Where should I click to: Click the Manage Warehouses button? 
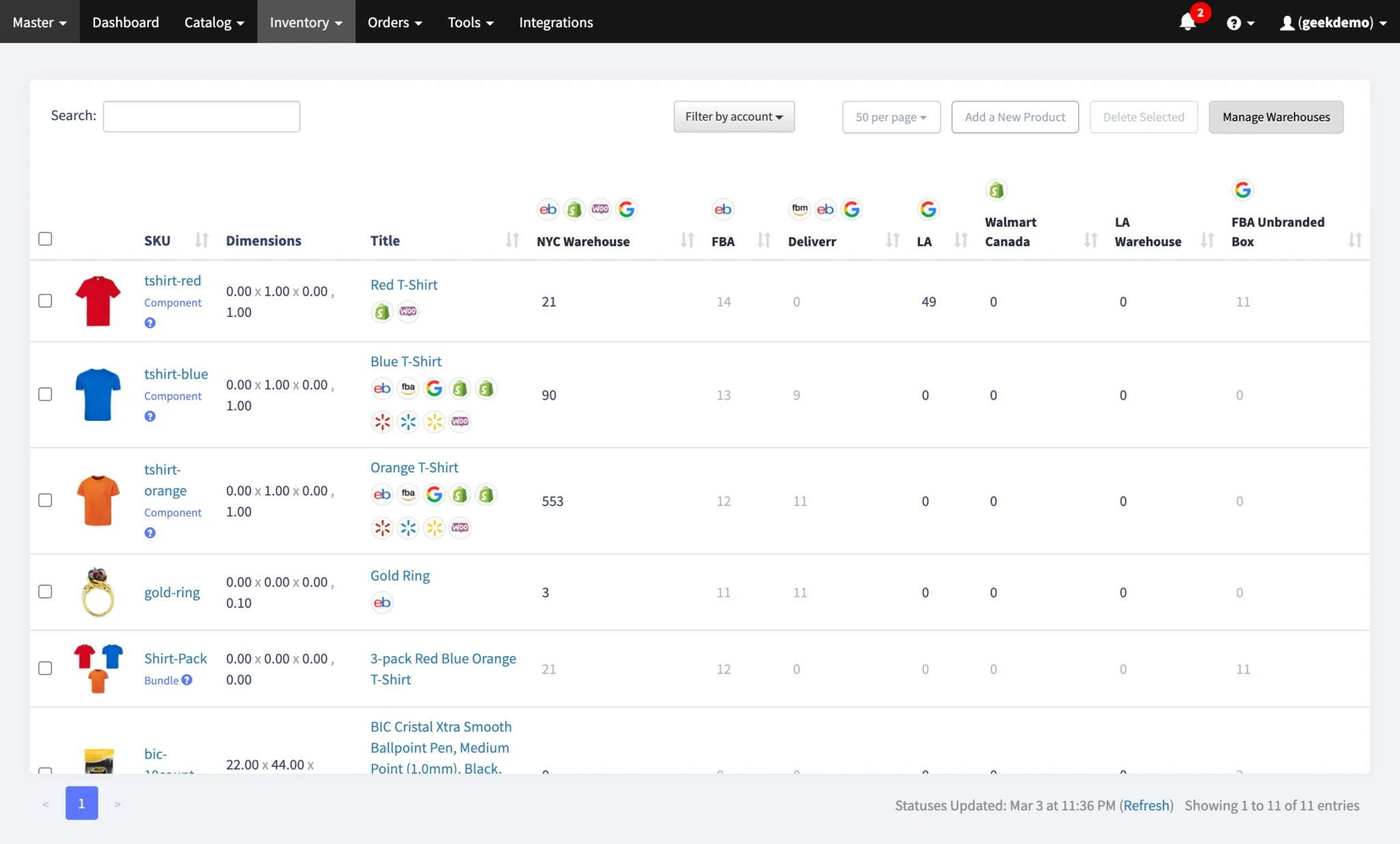[x=1276, y=117]
